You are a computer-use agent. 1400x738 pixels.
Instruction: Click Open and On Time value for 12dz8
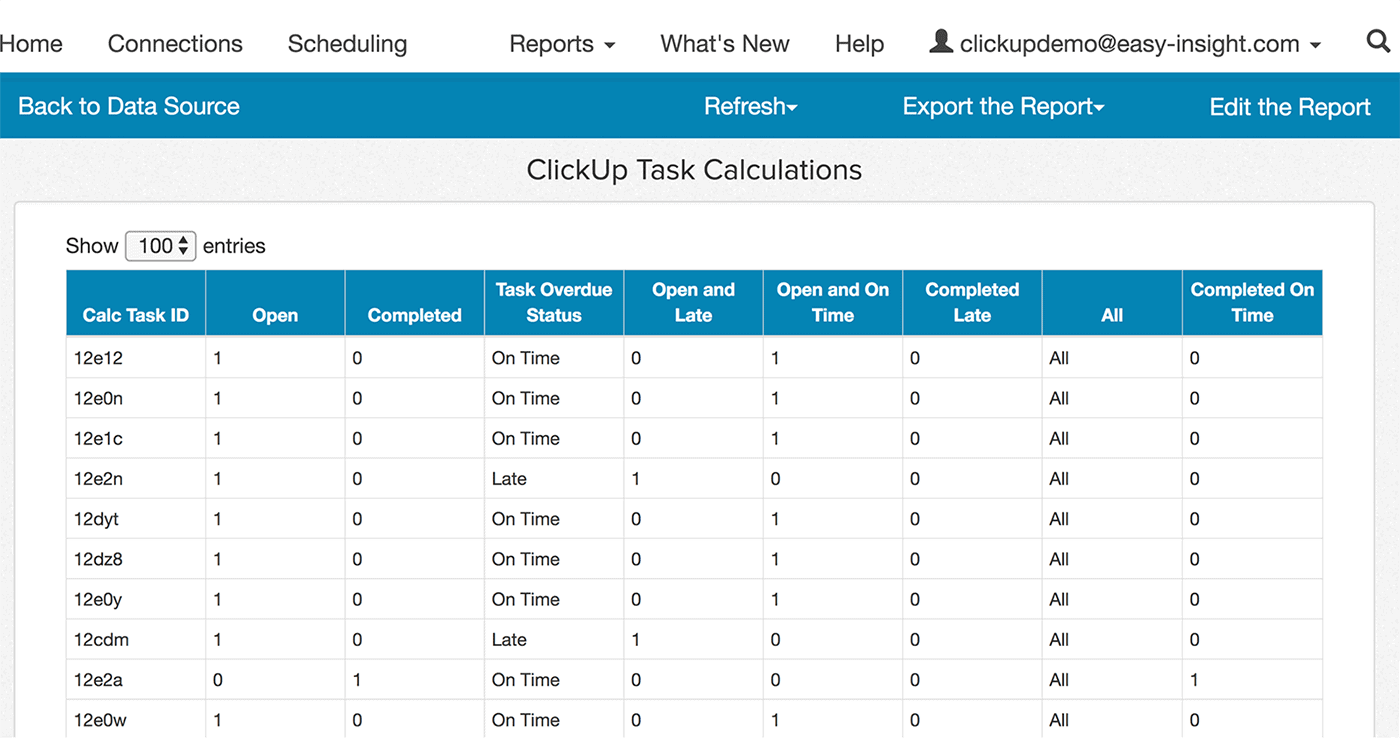pos(775,559)
